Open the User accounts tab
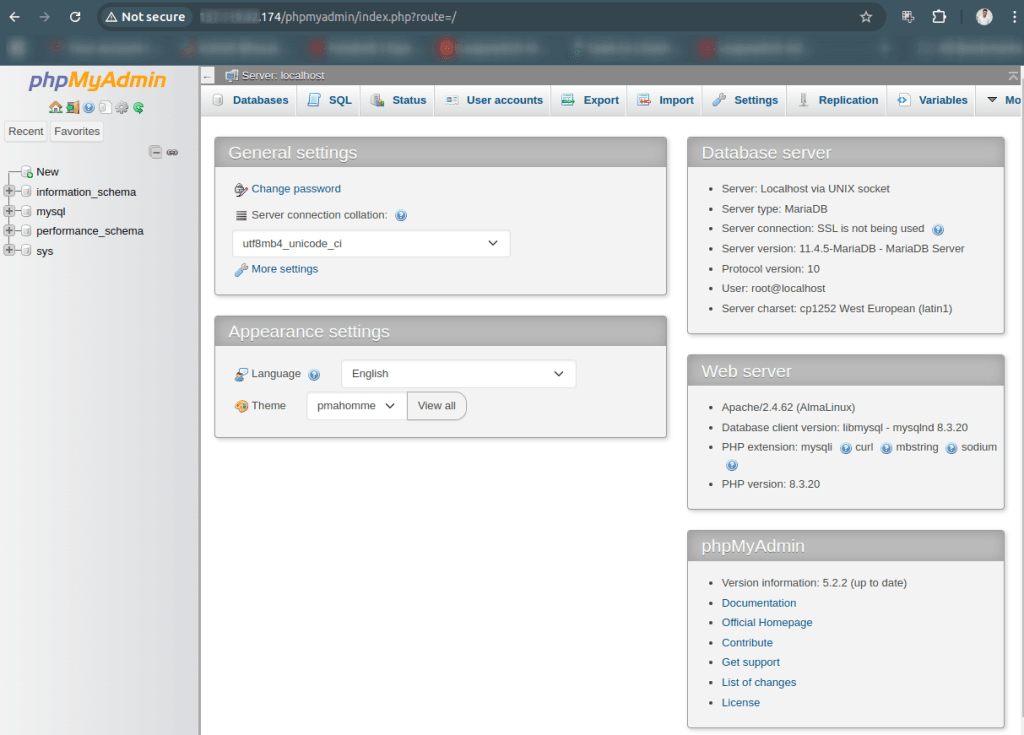The height and width of the screenshot is (735, 1024). coord(494,100)
